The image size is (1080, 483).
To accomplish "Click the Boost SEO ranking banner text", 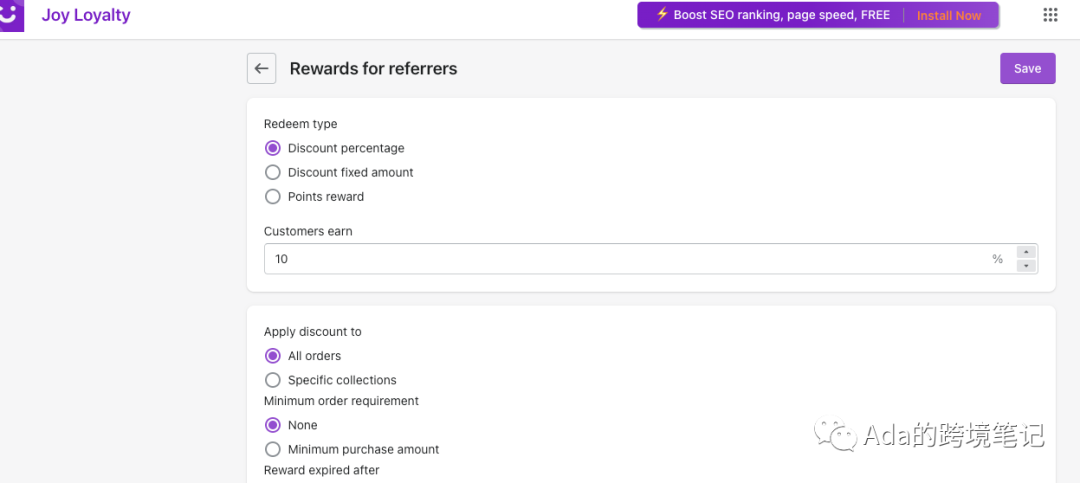I will (782, 14).
